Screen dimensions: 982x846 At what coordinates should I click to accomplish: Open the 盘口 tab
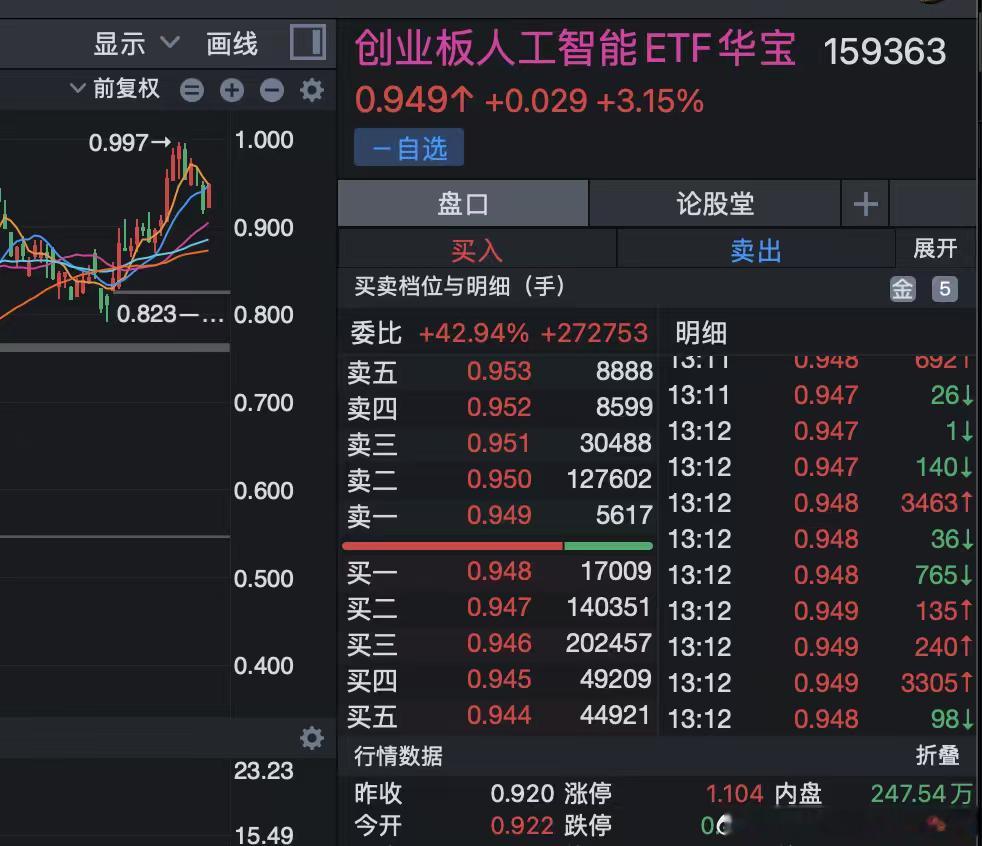coord(464,202)
